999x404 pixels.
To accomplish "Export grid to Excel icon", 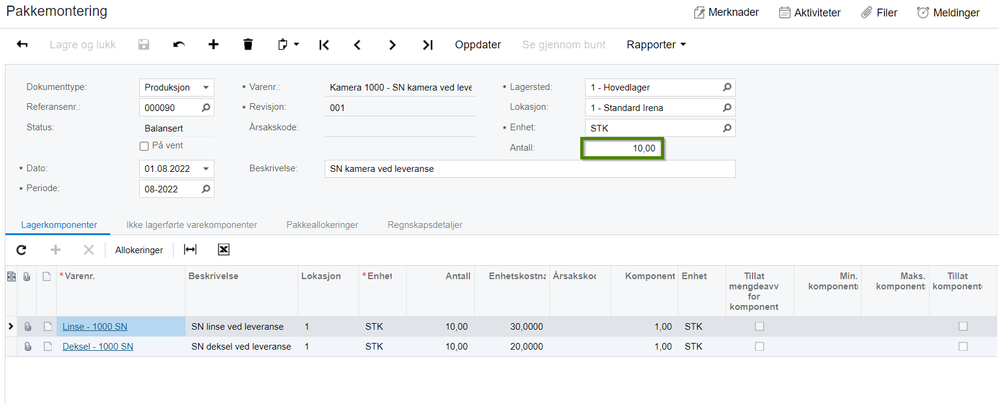I will (224, 250).
